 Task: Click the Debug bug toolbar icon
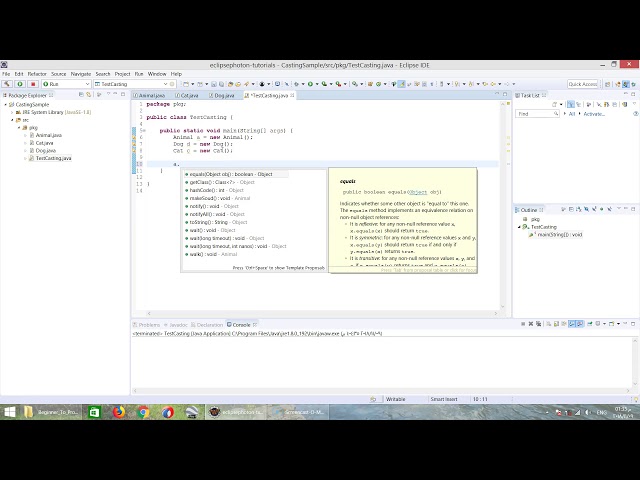[296, 84]
